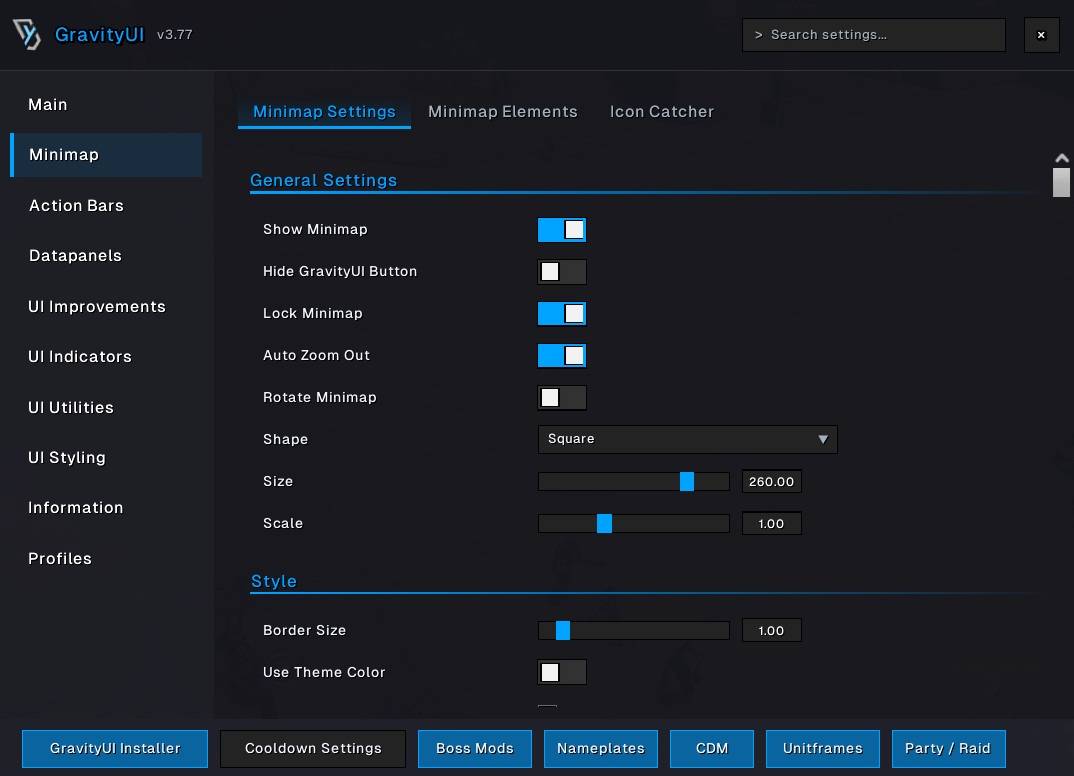Close the settings window with X
Viewport: 1074px width, 776px height.
(x=1041, y=35)
